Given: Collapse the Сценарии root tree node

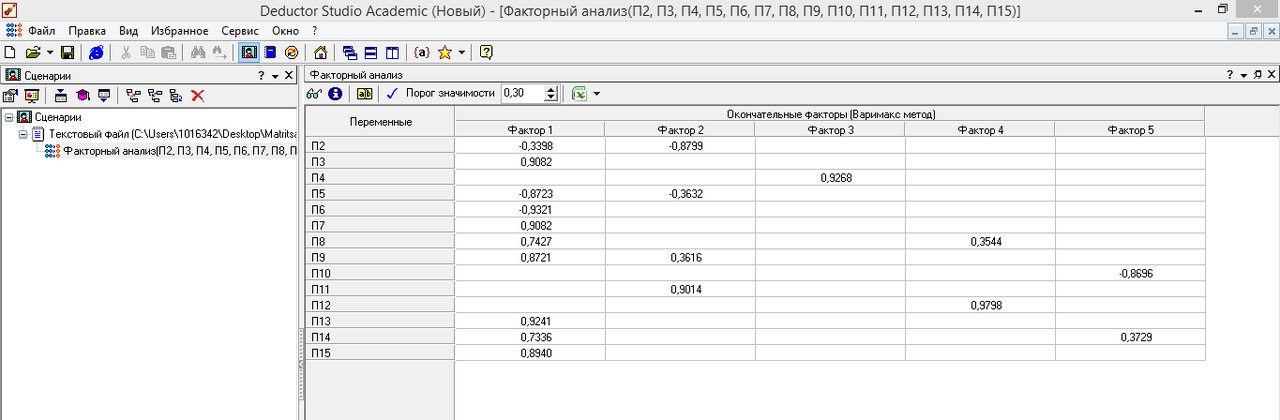Looking at the screenshot, I should coord(9,117).
